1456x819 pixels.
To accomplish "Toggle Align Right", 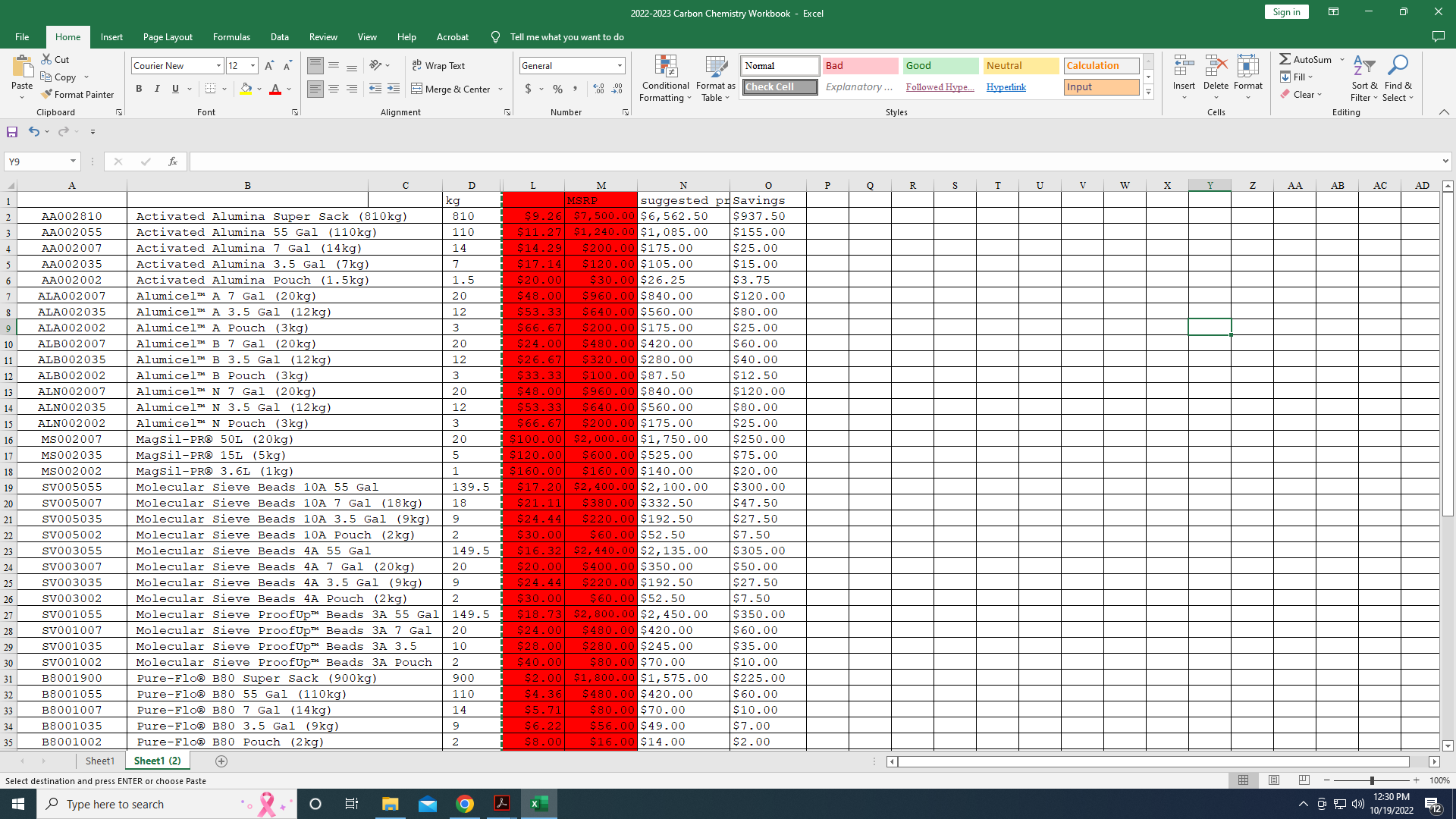I will click(352, 89).
